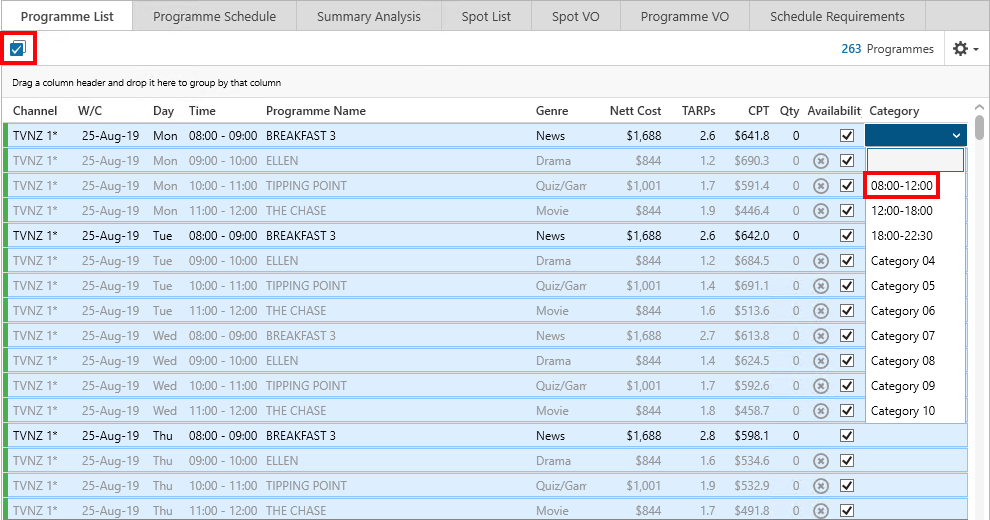990x520 pixels.
Task: Choose the 12:00-18:00 category option
Action: tap(902, 211)
